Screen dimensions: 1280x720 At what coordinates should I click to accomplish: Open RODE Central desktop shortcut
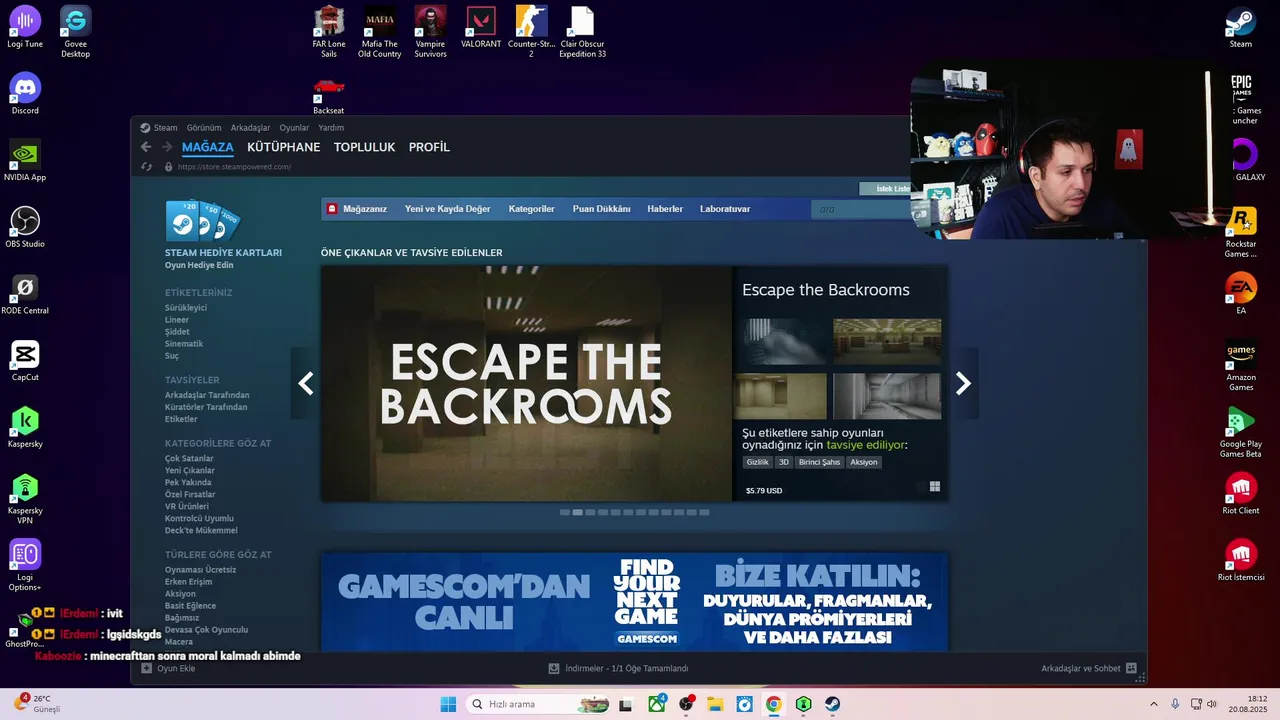(x=25, y=294)
